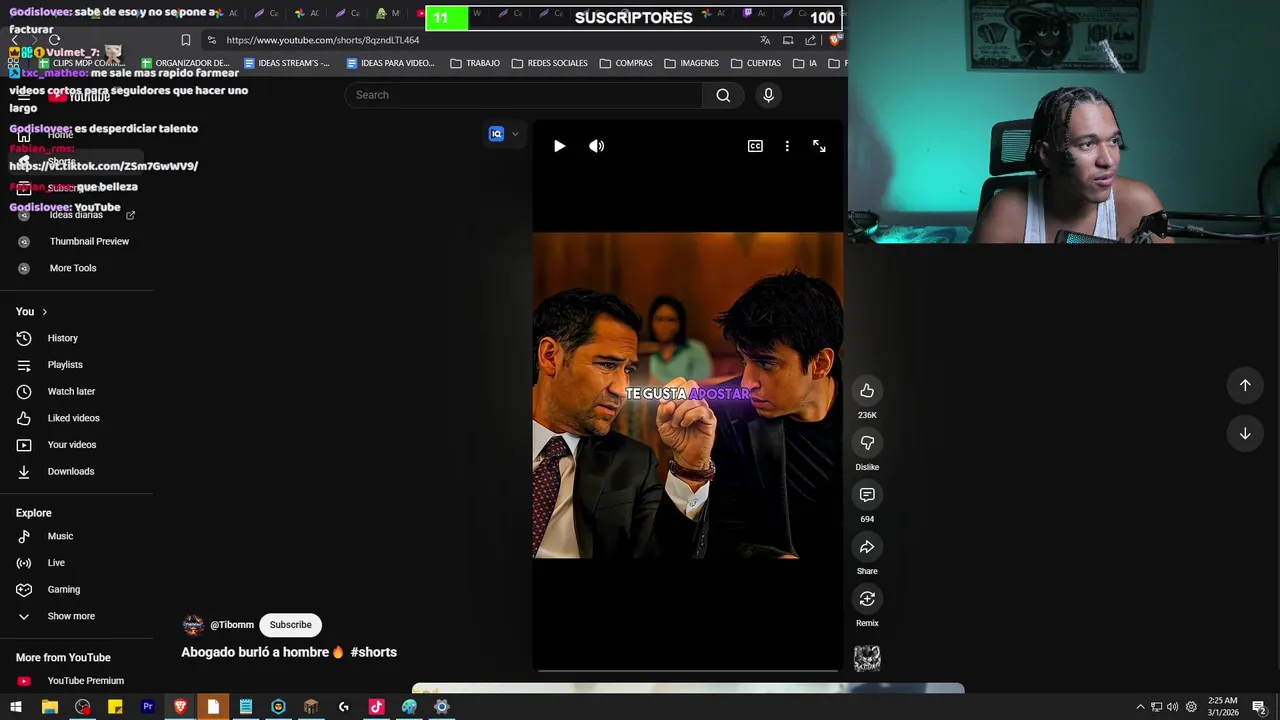Open the sound thumbnail below Remix
1280x720 pixels.
click(867, 658)
